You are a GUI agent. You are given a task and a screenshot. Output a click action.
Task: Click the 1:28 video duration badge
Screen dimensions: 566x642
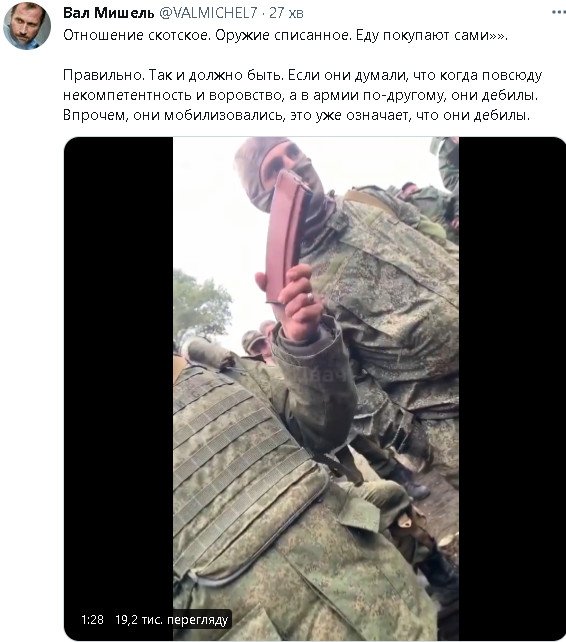coord(92,619)
